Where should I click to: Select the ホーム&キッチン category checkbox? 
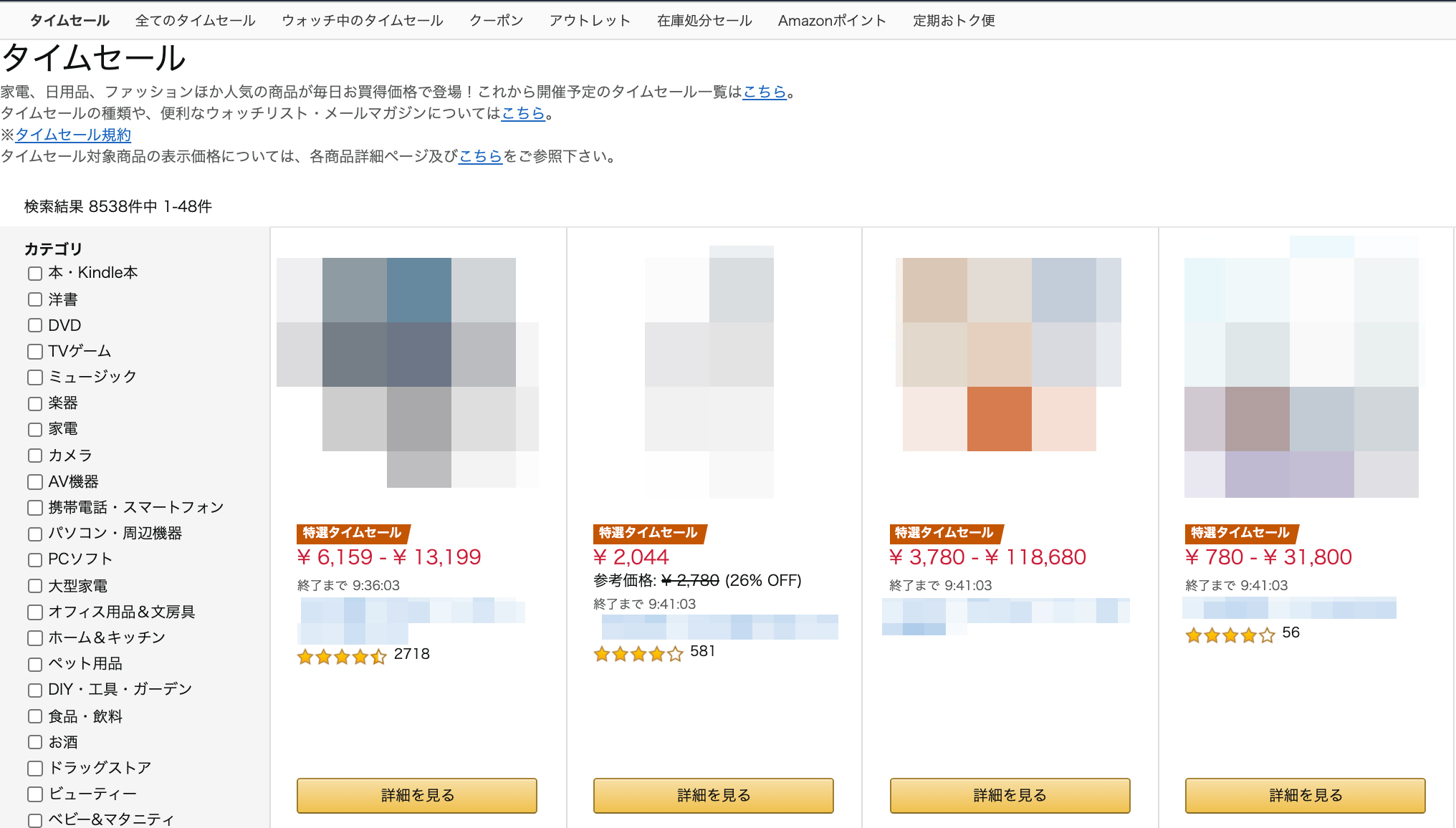click(35, 638)
